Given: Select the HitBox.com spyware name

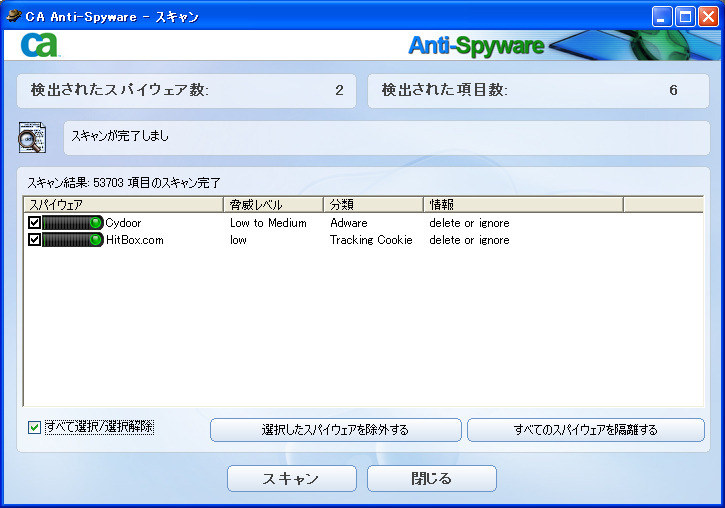Looking at the screenshot, I should (135, 240).
